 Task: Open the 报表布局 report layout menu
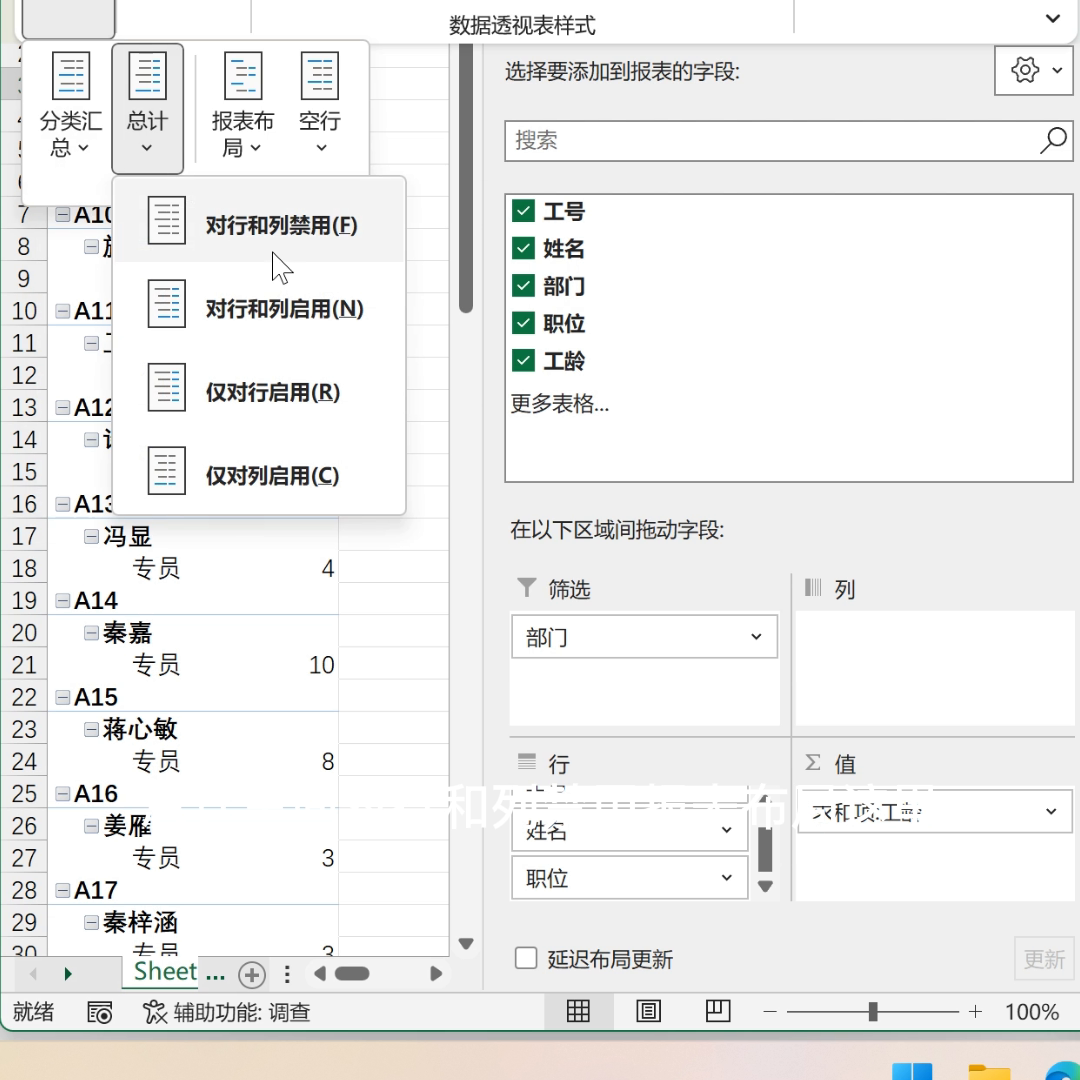tap(242, 106)
